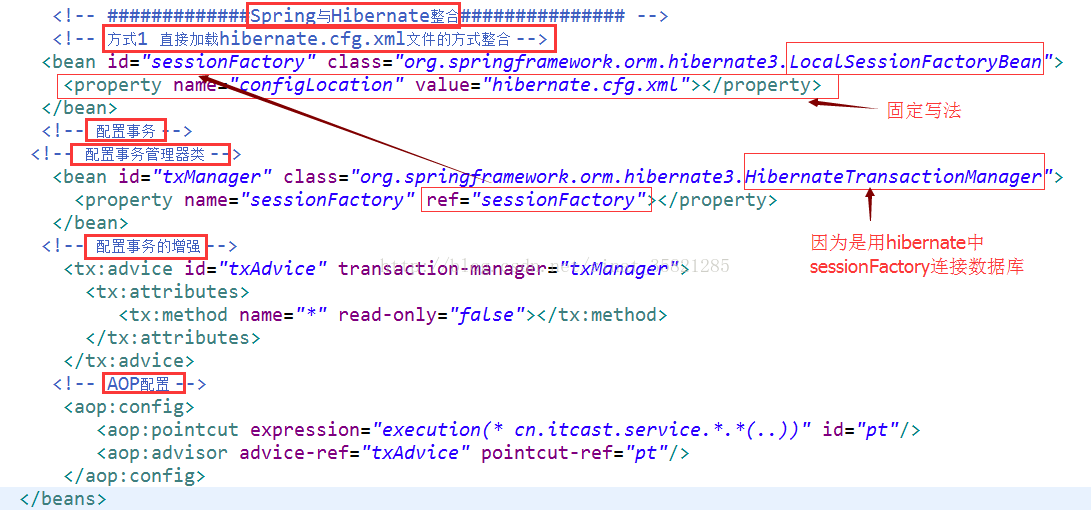Viewport: 1091px width, 511px height.
Task: Click id="txAdvice" in the tx:advice tag
Action: pos(255,269)
